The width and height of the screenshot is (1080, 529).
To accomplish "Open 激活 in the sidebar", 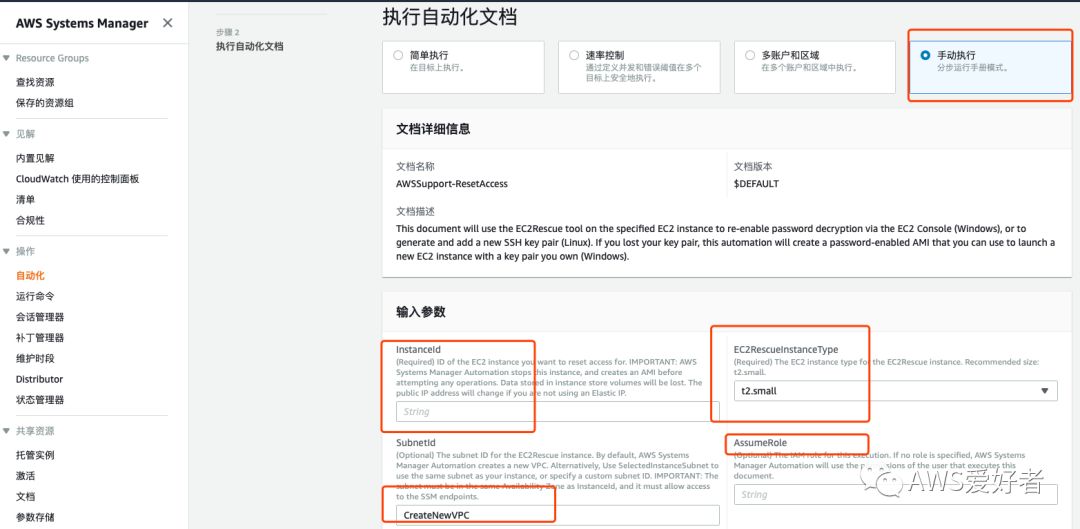I will [25, 476].
